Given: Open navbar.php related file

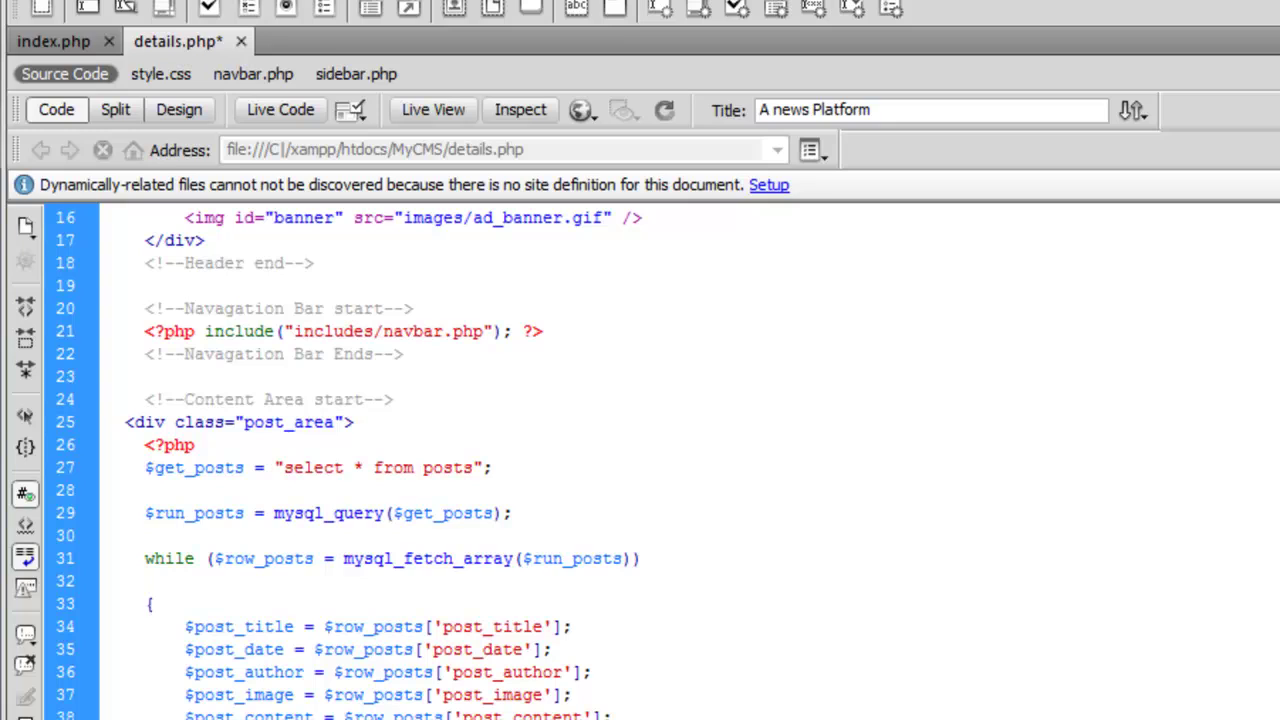Looking at the screenshot, I should [253, 74].
